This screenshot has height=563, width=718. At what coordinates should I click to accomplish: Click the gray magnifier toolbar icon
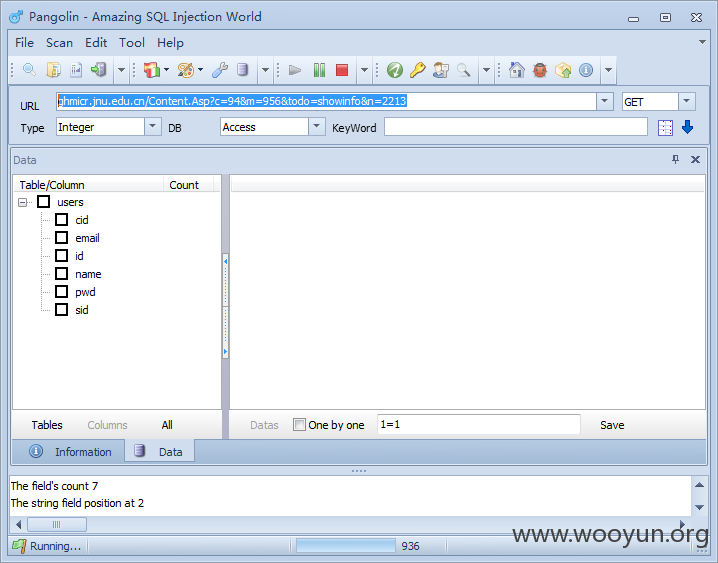463,70
